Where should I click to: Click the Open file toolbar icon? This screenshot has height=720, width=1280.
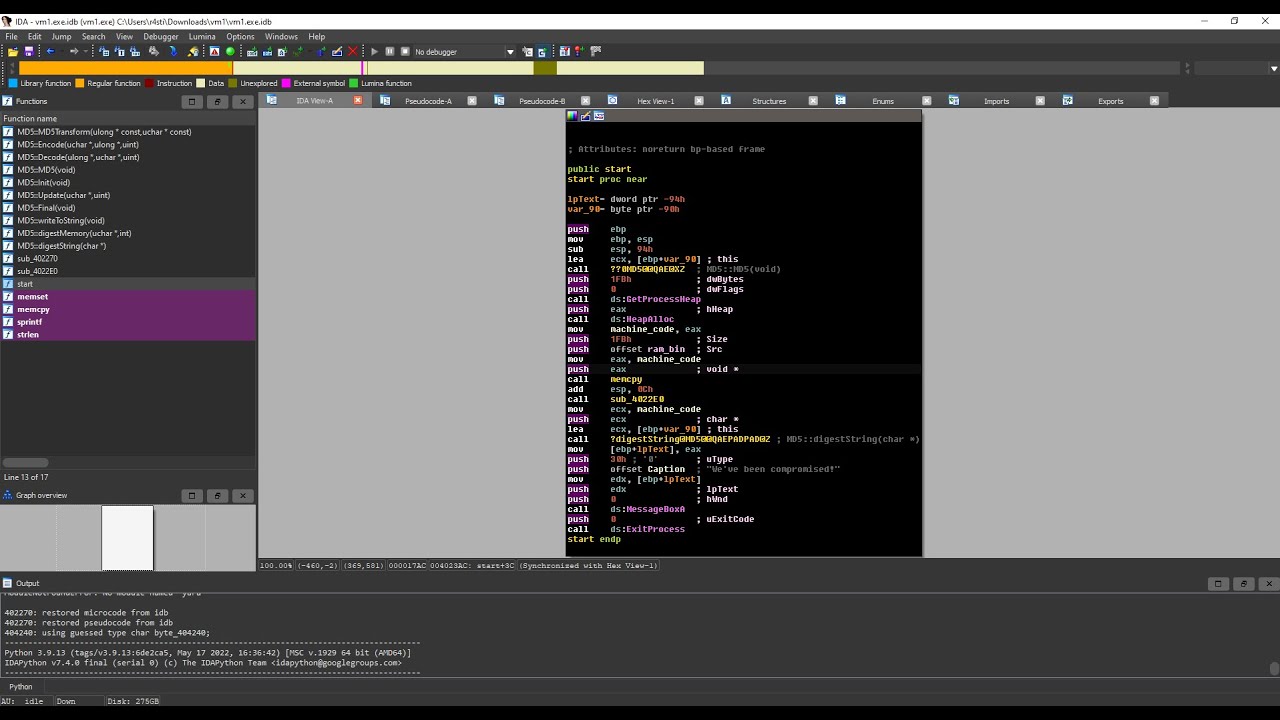(x=13, y=51)
